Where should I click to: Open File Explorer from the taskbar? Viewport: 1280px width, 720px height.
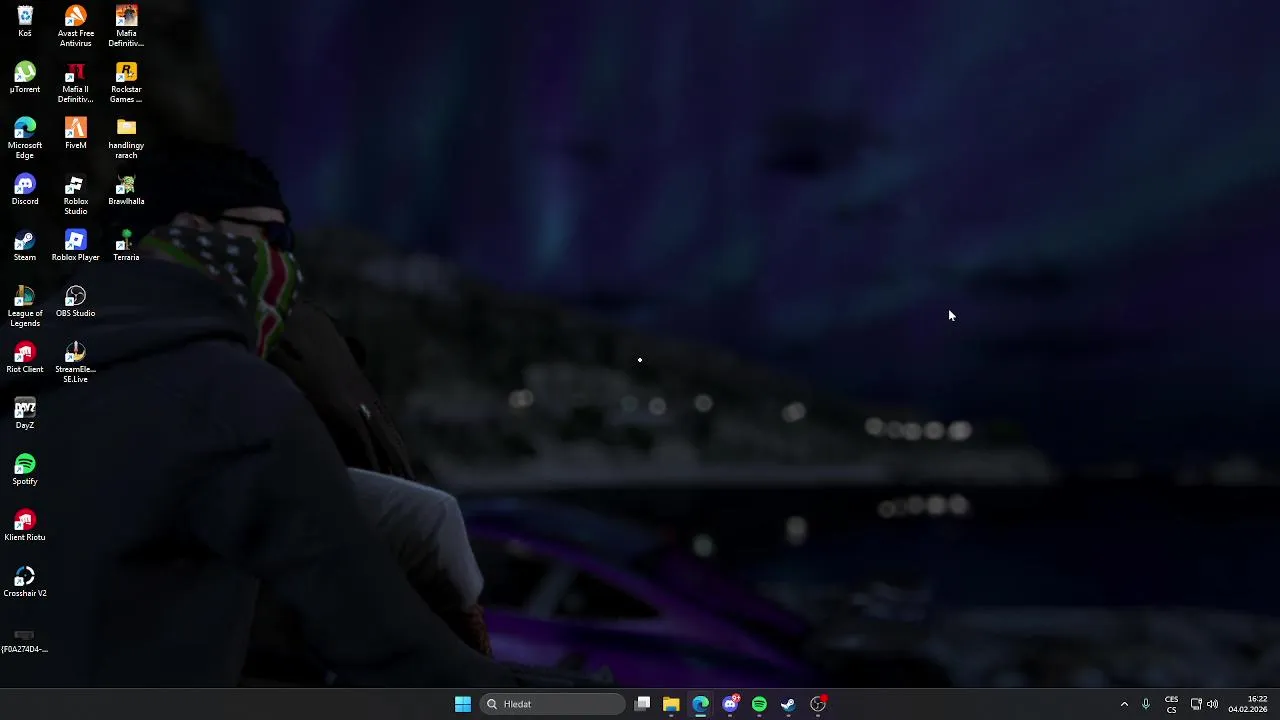coord(671,704)
